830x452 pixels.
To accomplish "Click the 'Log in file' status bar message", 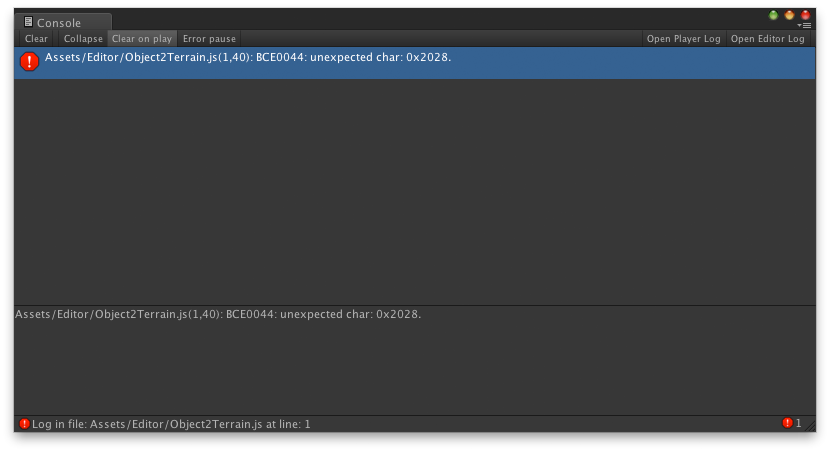I will [171, 424].
